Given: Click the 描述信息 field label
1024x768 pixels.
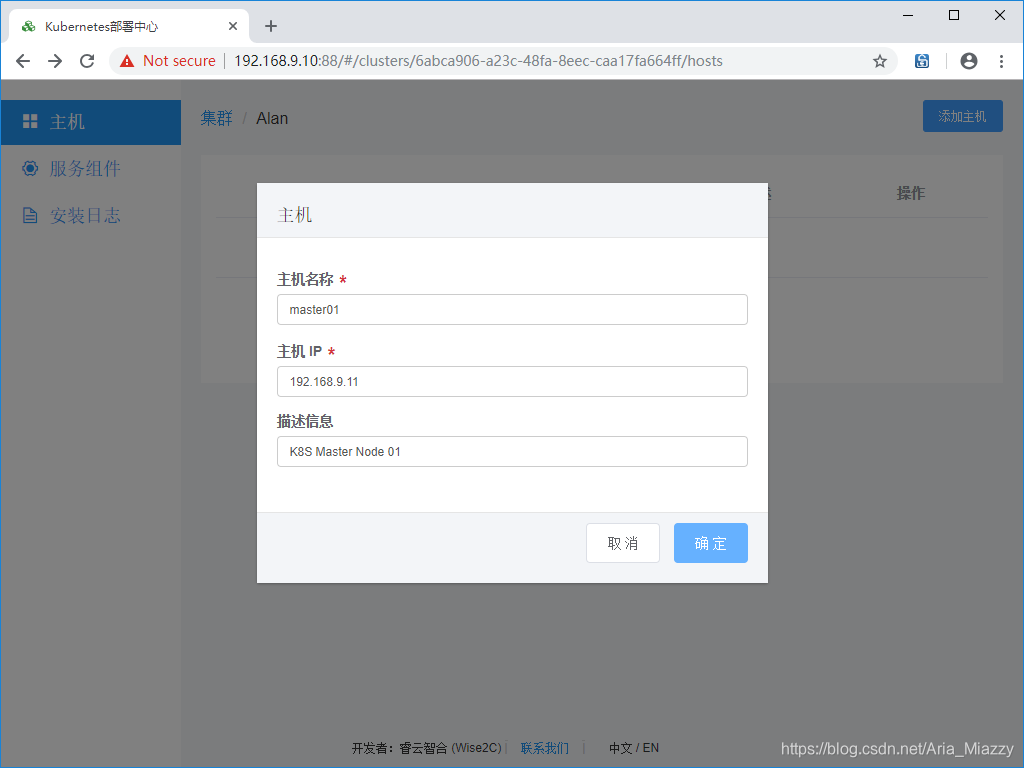Looking at the screenshot, I should point(306,421).
